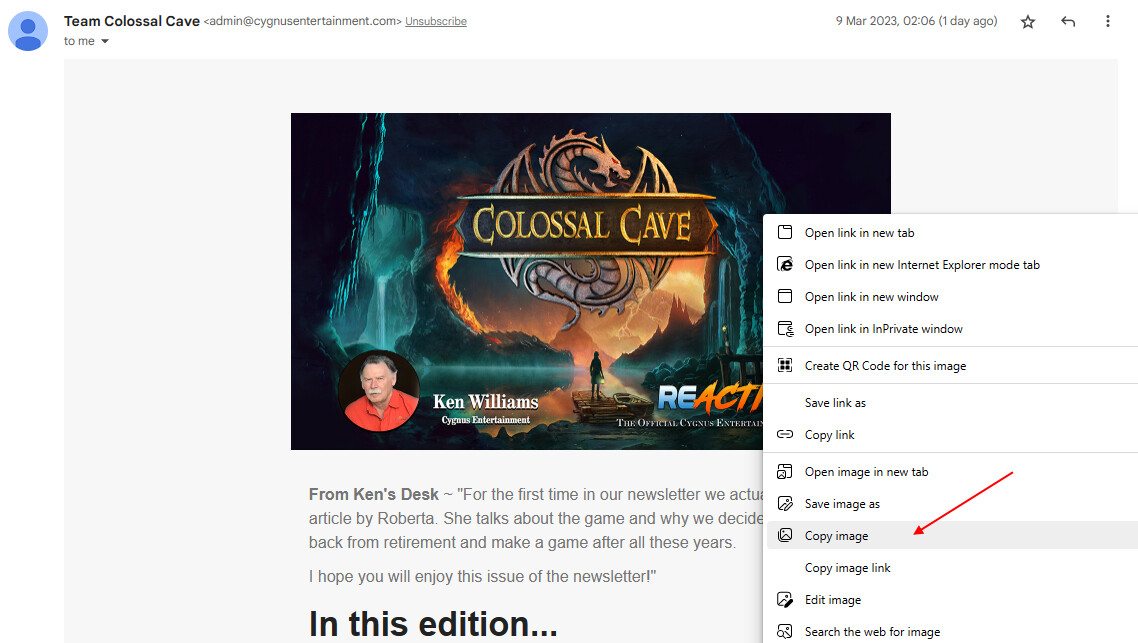Click the InPrivate window icon
1138x643 pixels.
[785, 329]
